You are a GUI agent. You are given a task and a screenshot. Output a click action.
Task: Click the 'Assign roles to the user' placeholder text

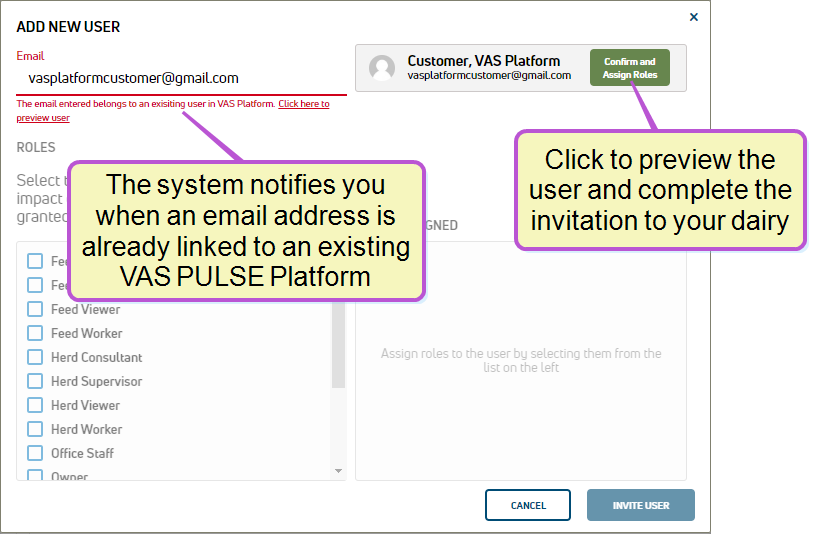point(521,360)
